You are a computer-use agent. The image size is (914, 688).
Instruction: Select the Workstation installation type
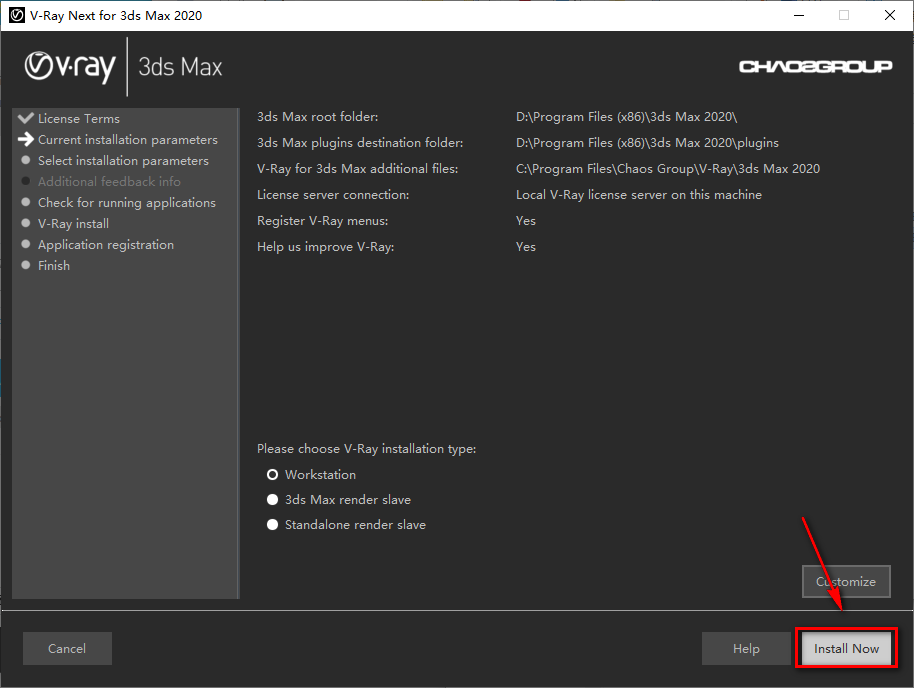coord(272,474)
